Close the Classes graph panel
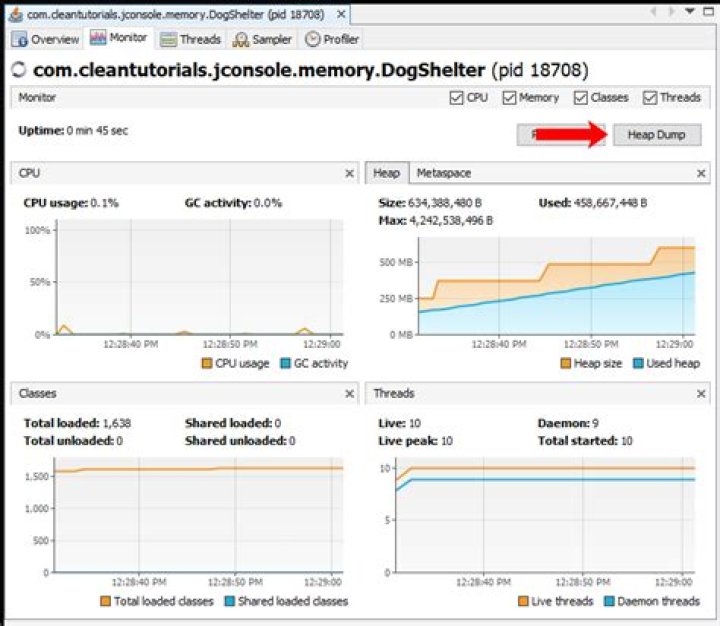The image size is (720, 626). (349, 394)
